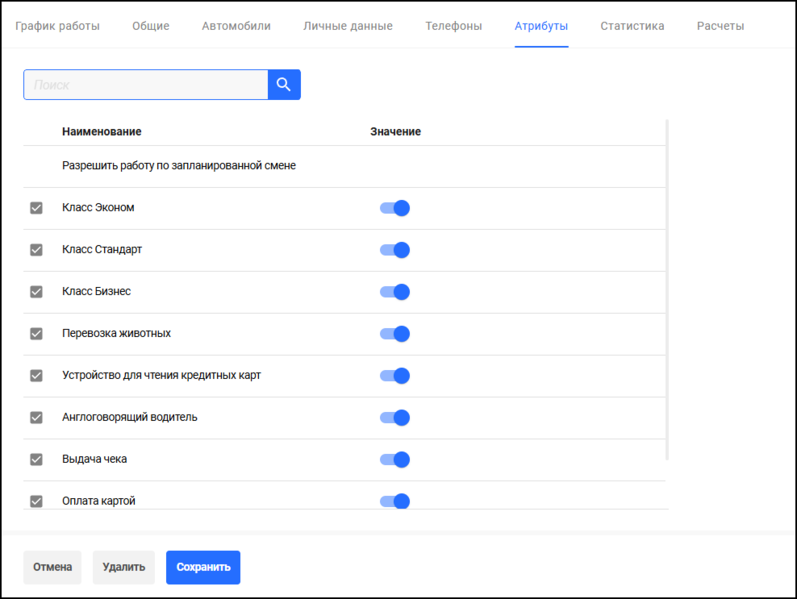Turn off the Класс Эконом toggle switch
The height and width of the screenshot is (599, 797).
click(x=395, y=208)
